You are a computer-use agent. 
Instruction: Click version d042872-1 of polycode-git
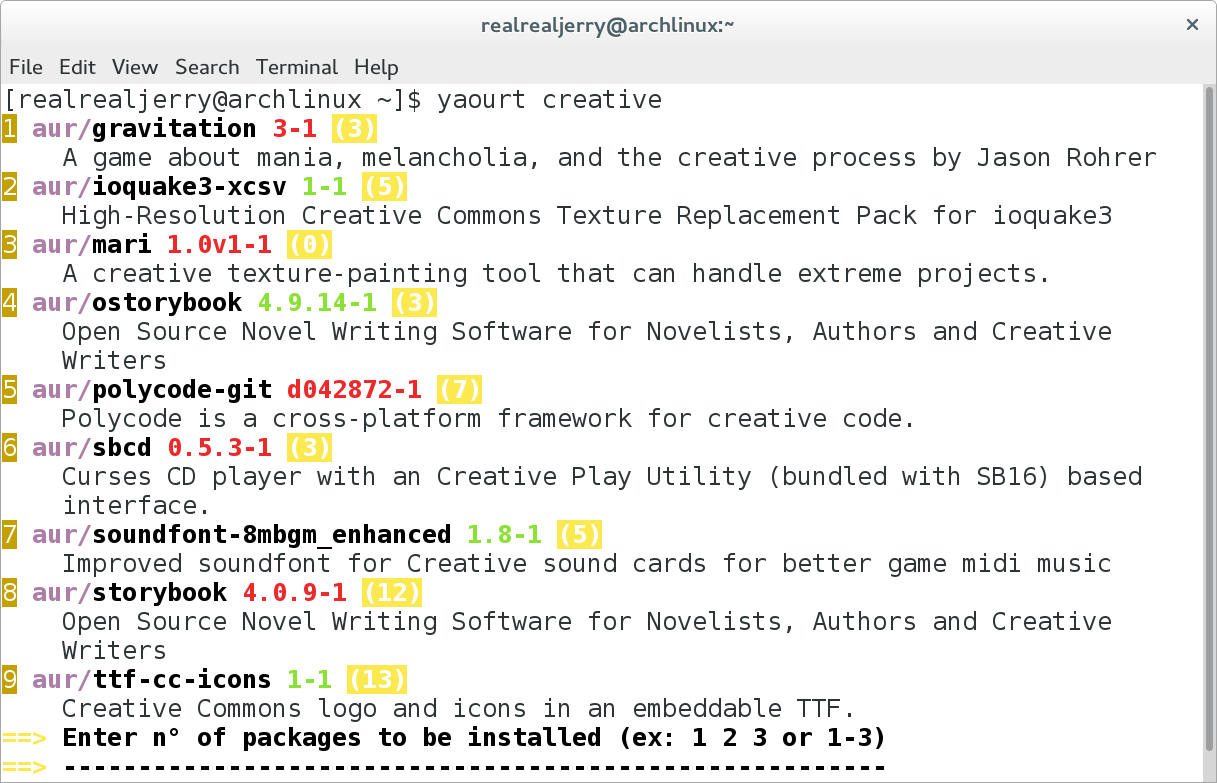click(354, 390)
